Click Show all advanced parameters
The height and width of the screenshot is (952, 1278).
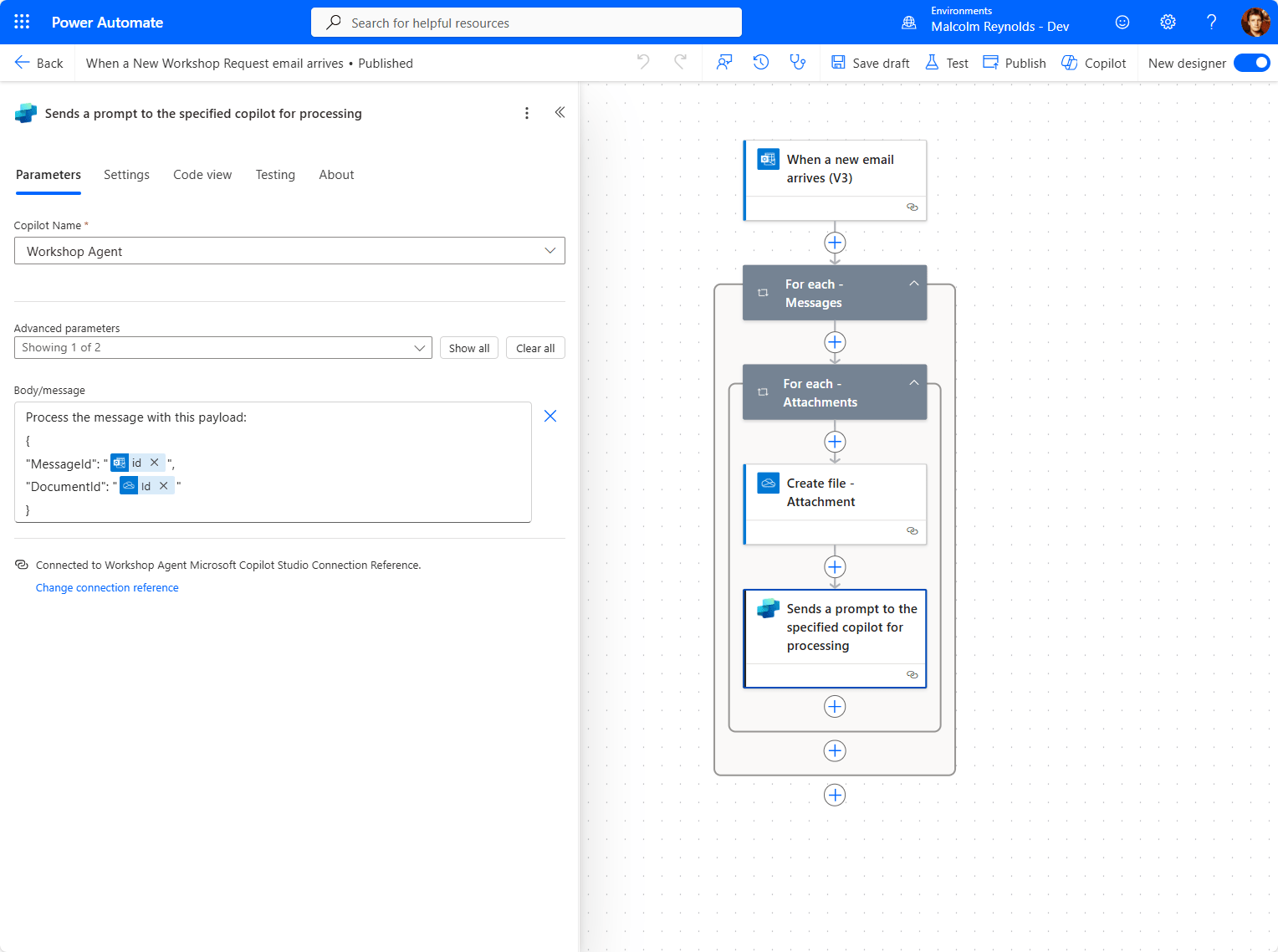point(469,348)
